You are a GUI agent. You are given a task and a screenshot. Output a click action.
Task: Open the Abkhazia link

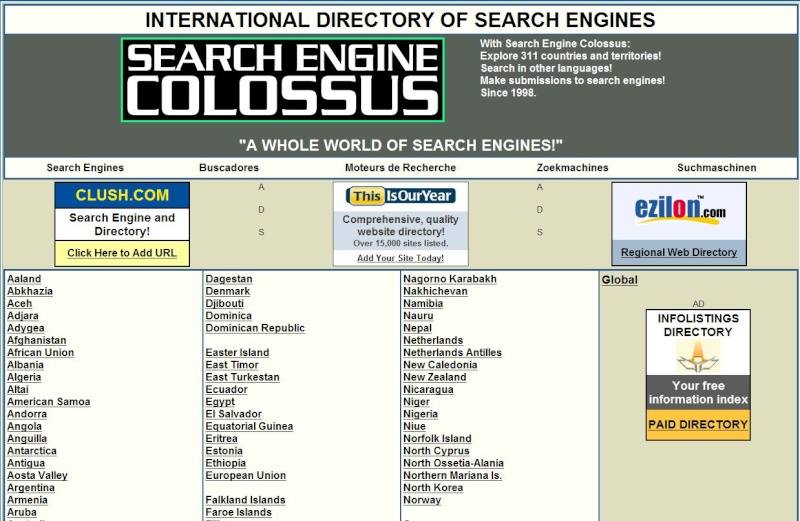[30, 291]
